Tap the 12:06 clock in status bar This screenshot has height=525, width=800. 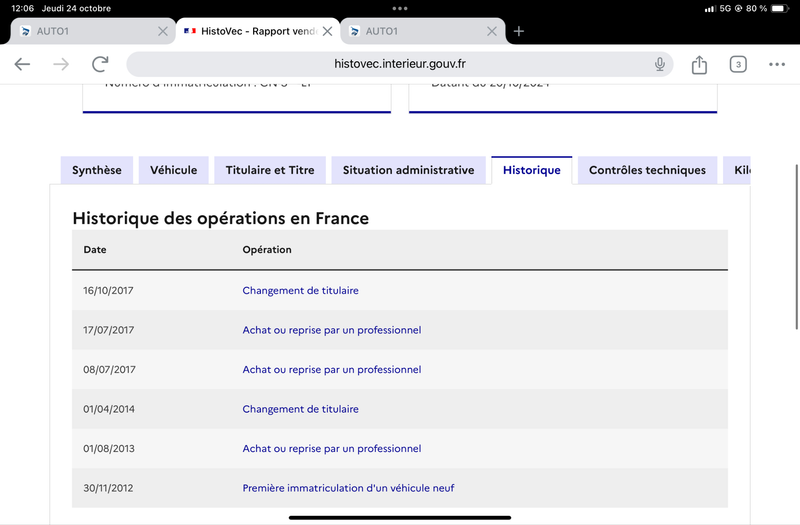point(22,8)
